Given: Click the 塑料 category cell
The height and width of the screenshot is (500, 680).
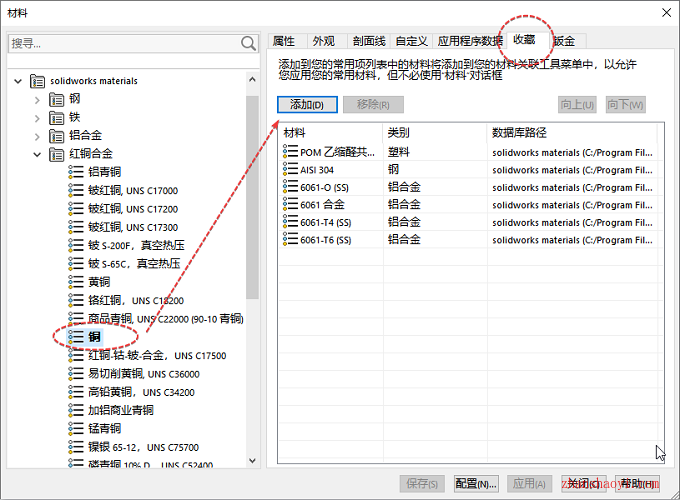Looking at the screenshot, I should click(x=399, y=152).
